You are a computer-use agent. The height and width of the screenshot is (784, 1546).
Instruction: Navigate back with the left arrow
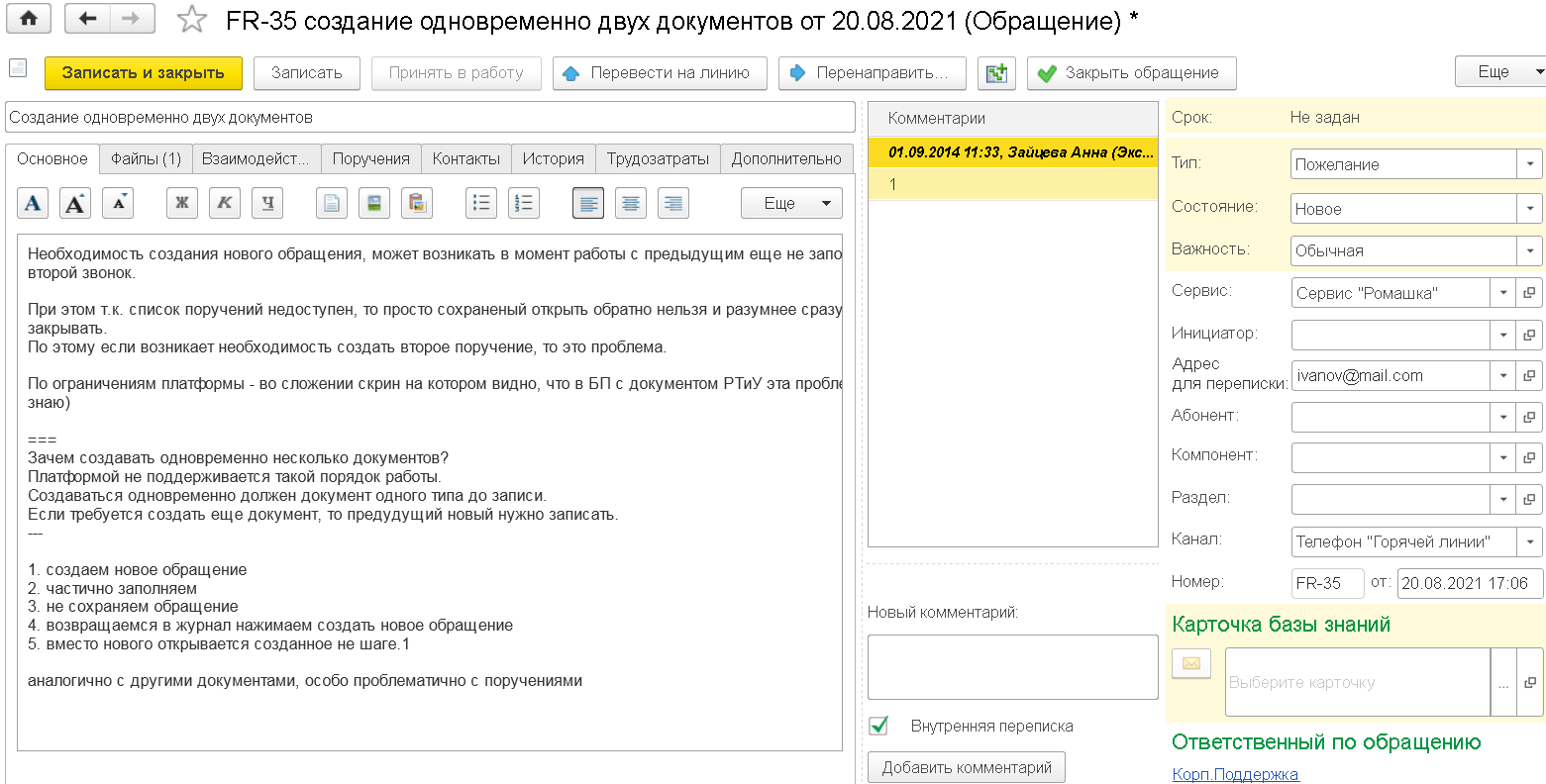point(87,19)
